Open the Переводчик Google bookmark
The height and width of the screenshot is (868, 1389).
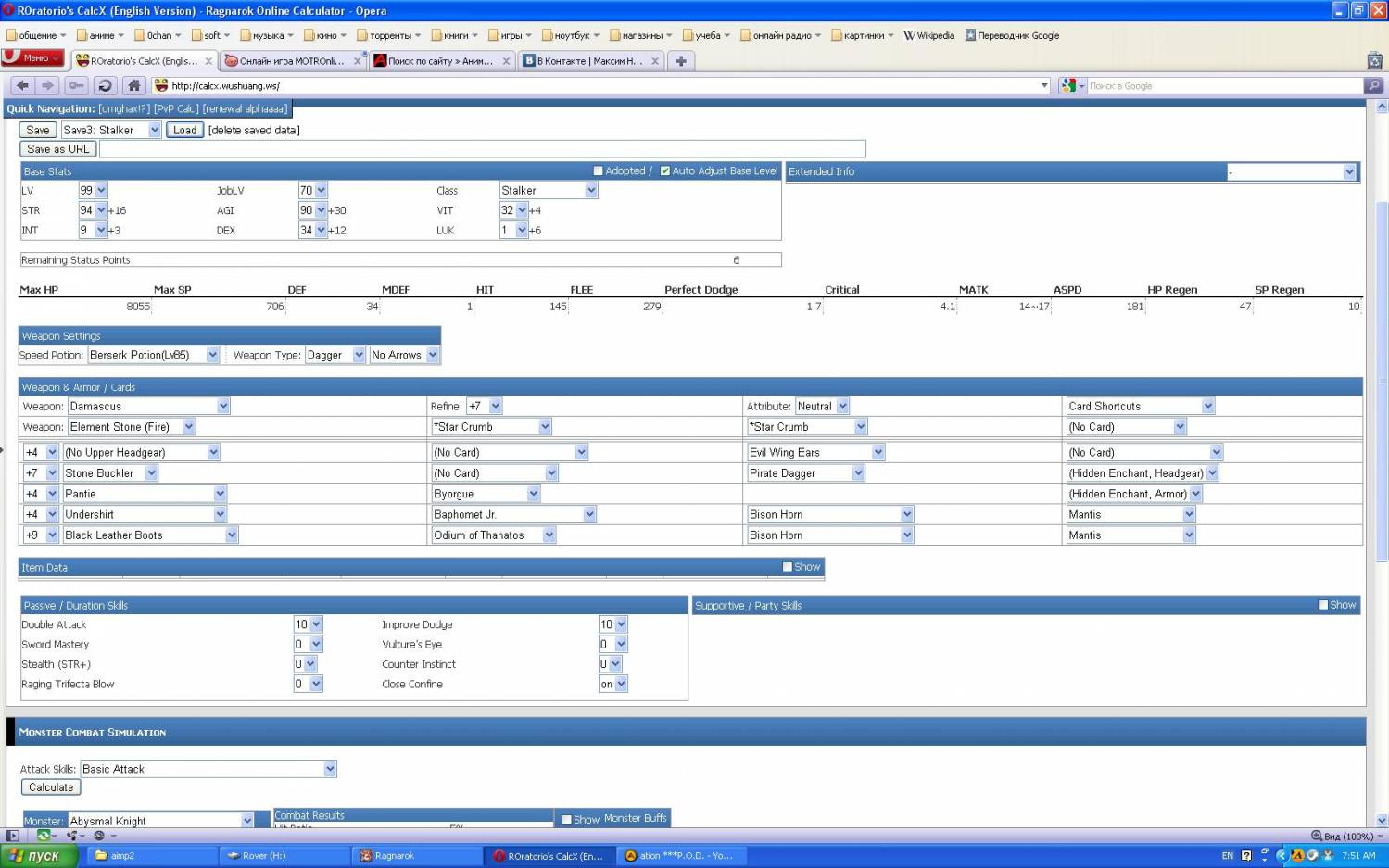(1012, 35)
